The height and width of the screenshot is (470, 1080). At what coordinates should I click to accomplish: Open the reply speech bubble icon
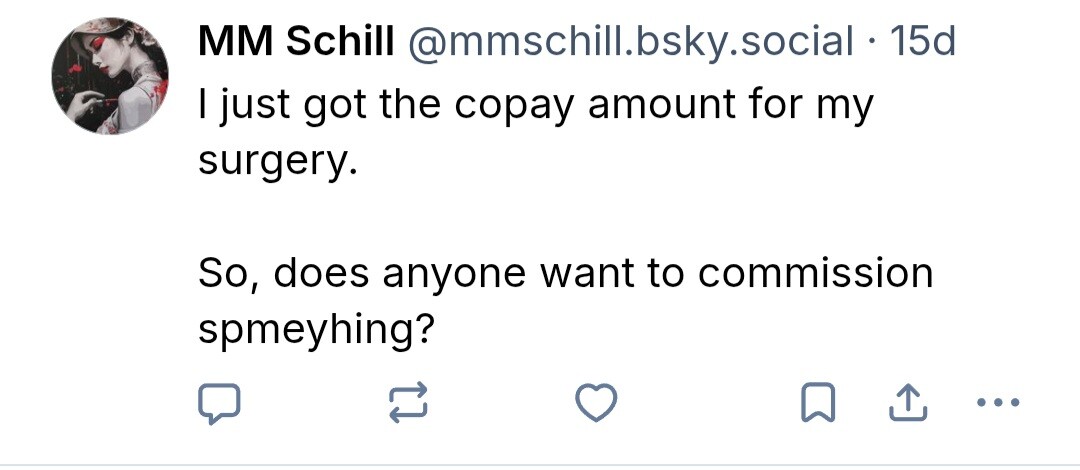coord(217,402)
